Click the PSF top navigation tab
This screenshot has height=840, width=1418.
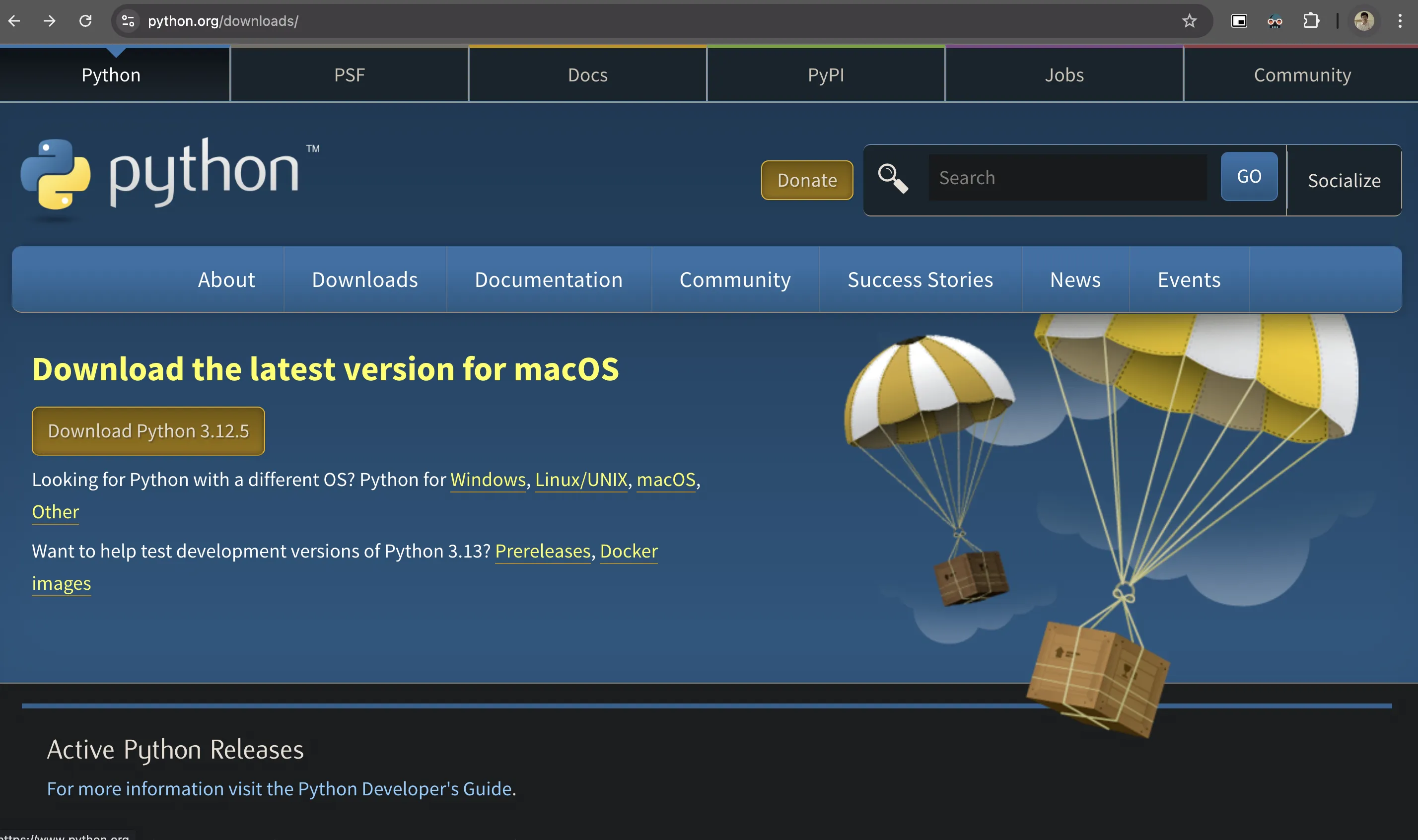tap(349, 74)
